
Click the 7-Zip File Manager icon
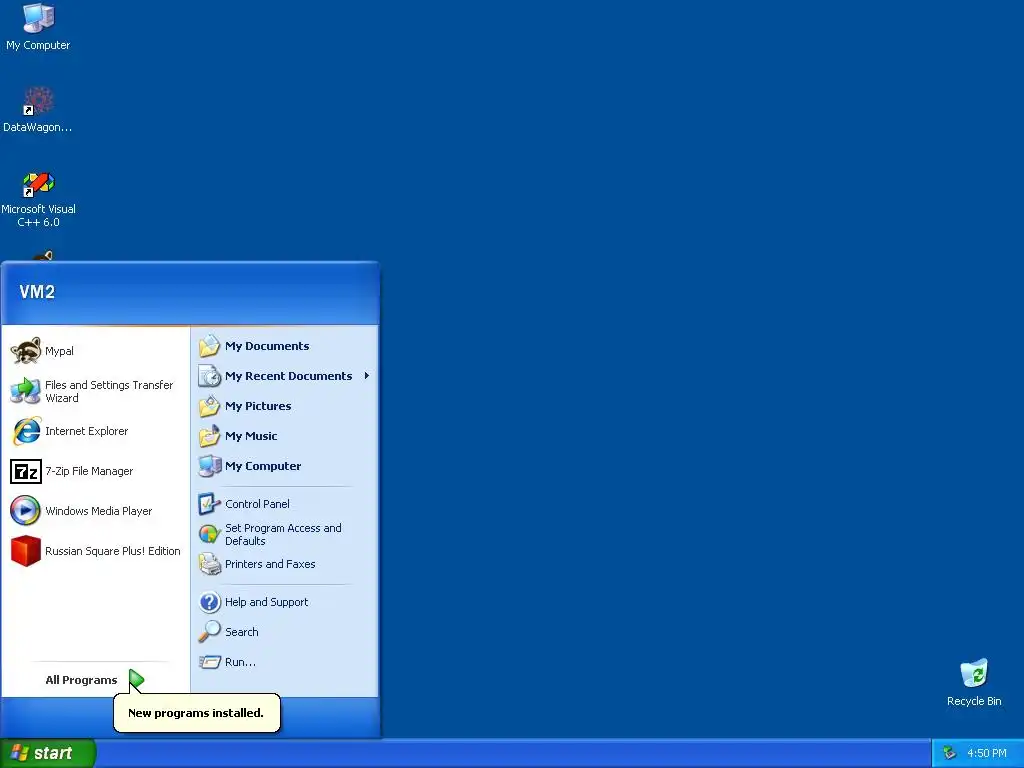25,471
